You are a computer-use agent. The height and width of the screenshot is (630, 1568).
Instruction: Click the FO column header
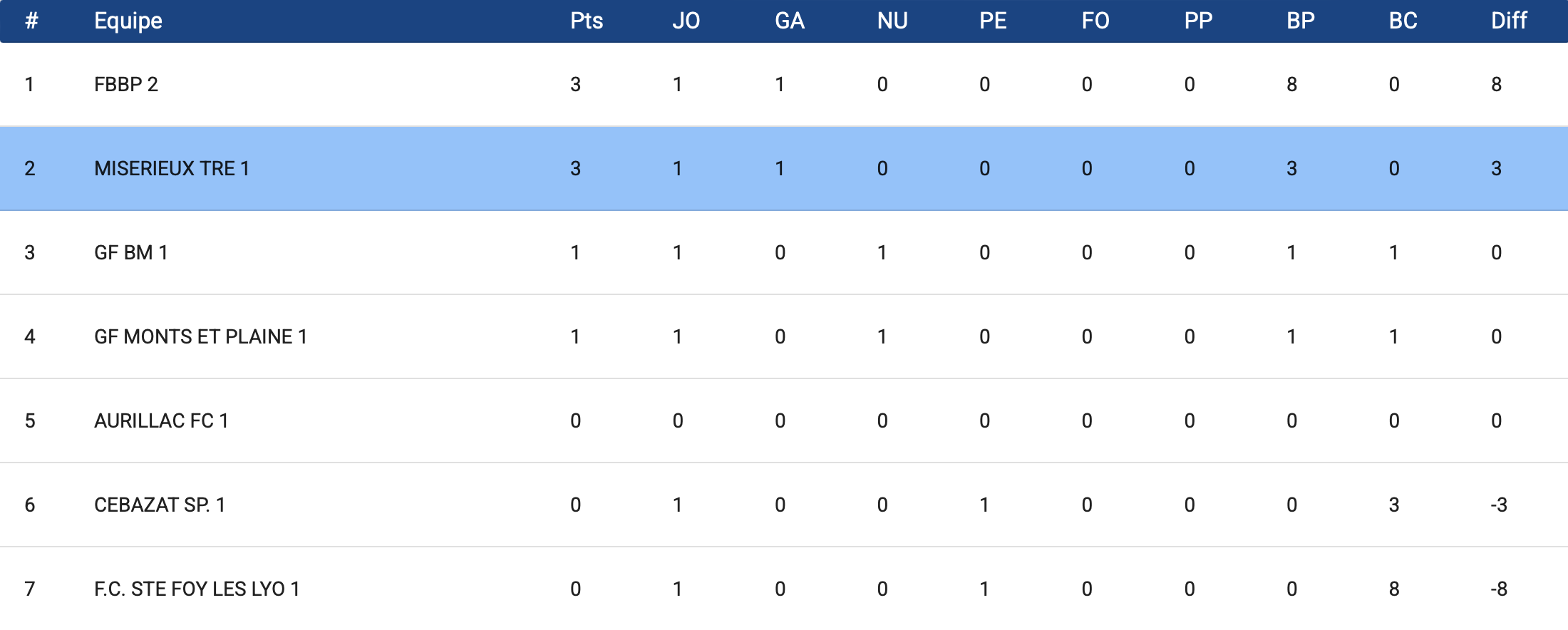1095,21
